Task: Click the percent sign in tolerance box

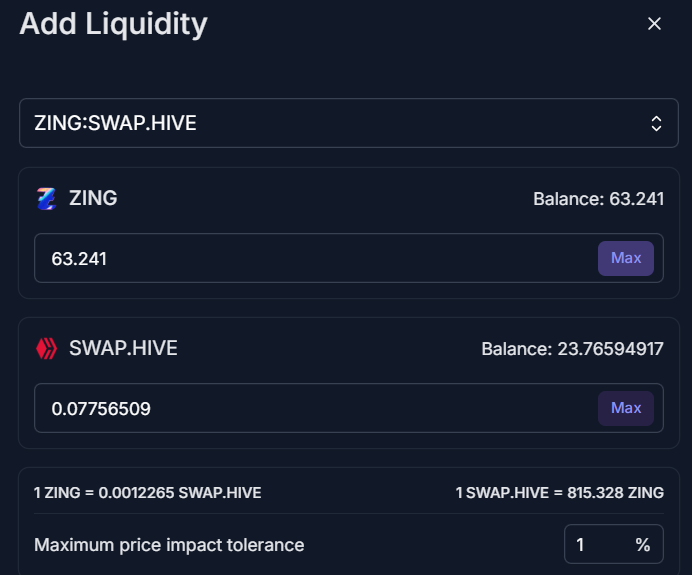Action: click(x=643, y=545)
